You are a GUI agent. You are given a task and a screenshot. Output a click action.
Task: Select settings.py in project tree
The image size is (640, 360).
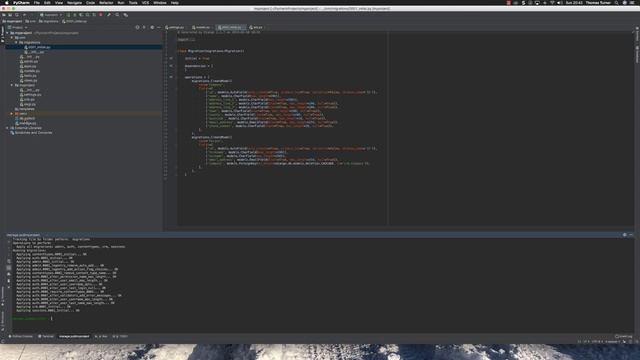click(31, 94)
